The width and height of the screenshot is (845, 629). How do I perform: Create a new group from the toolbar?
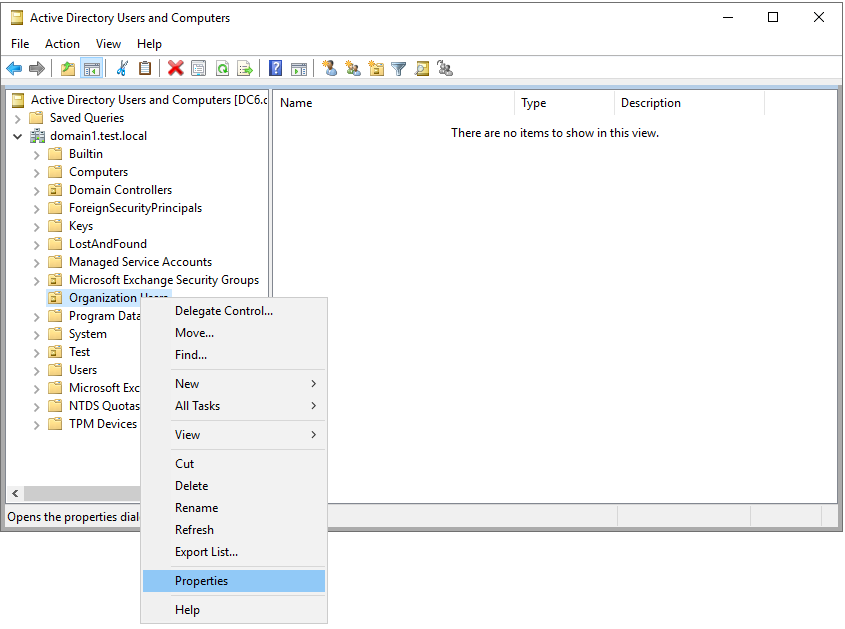click(351, 68)
